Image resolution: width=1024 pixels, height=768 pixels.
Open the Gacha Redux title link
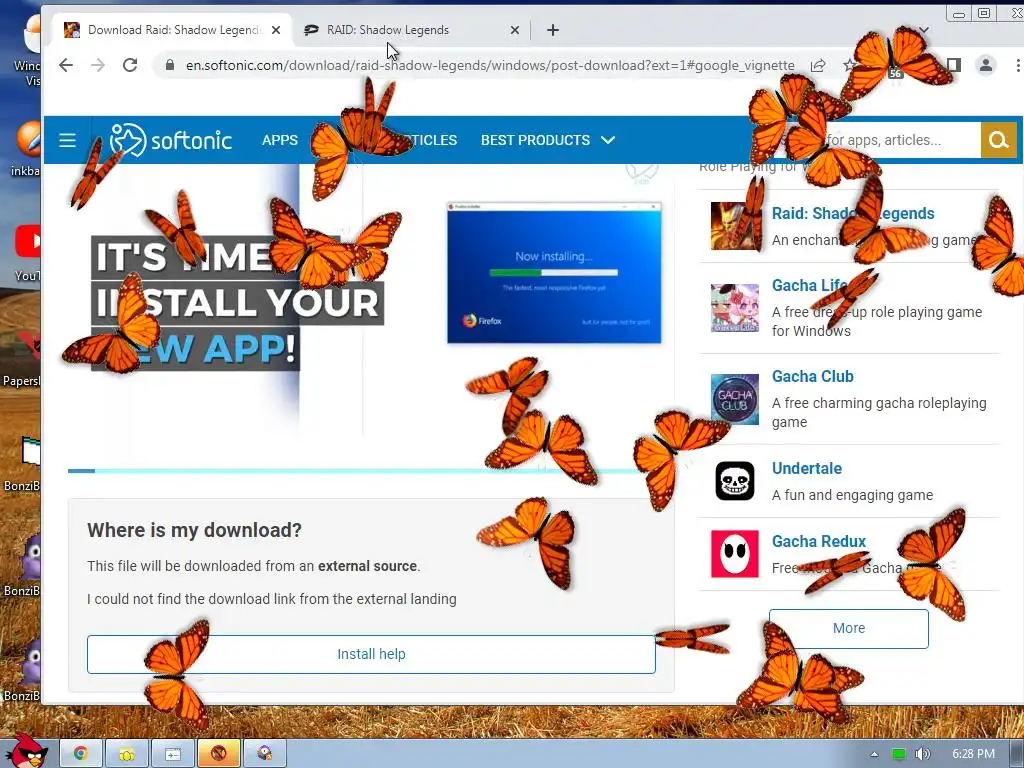(x=819, y=541)
